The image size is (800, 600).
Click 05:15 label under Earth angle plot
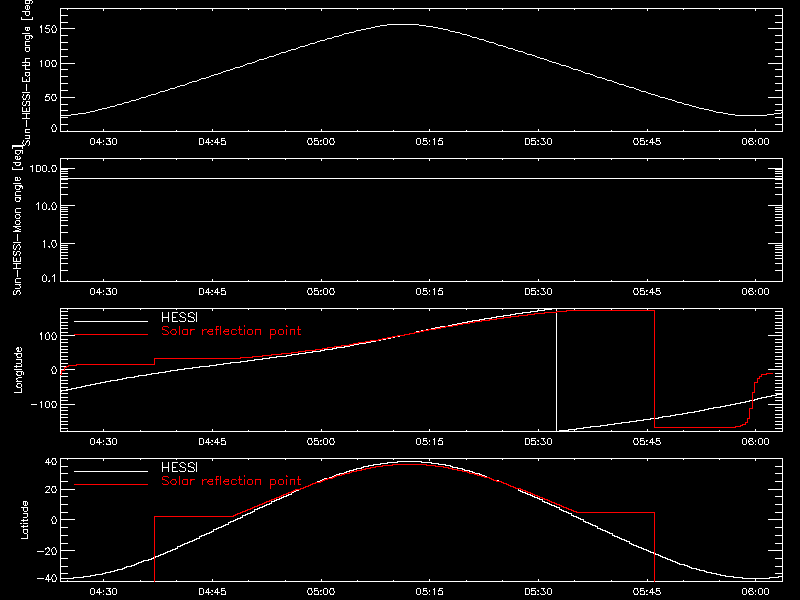[x=430, y=142]
